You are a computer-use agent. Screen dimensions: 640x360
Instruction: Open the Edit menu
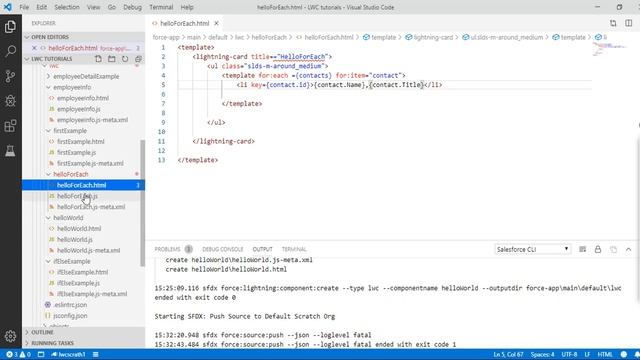pyautogui.click(x=42, y=7)
